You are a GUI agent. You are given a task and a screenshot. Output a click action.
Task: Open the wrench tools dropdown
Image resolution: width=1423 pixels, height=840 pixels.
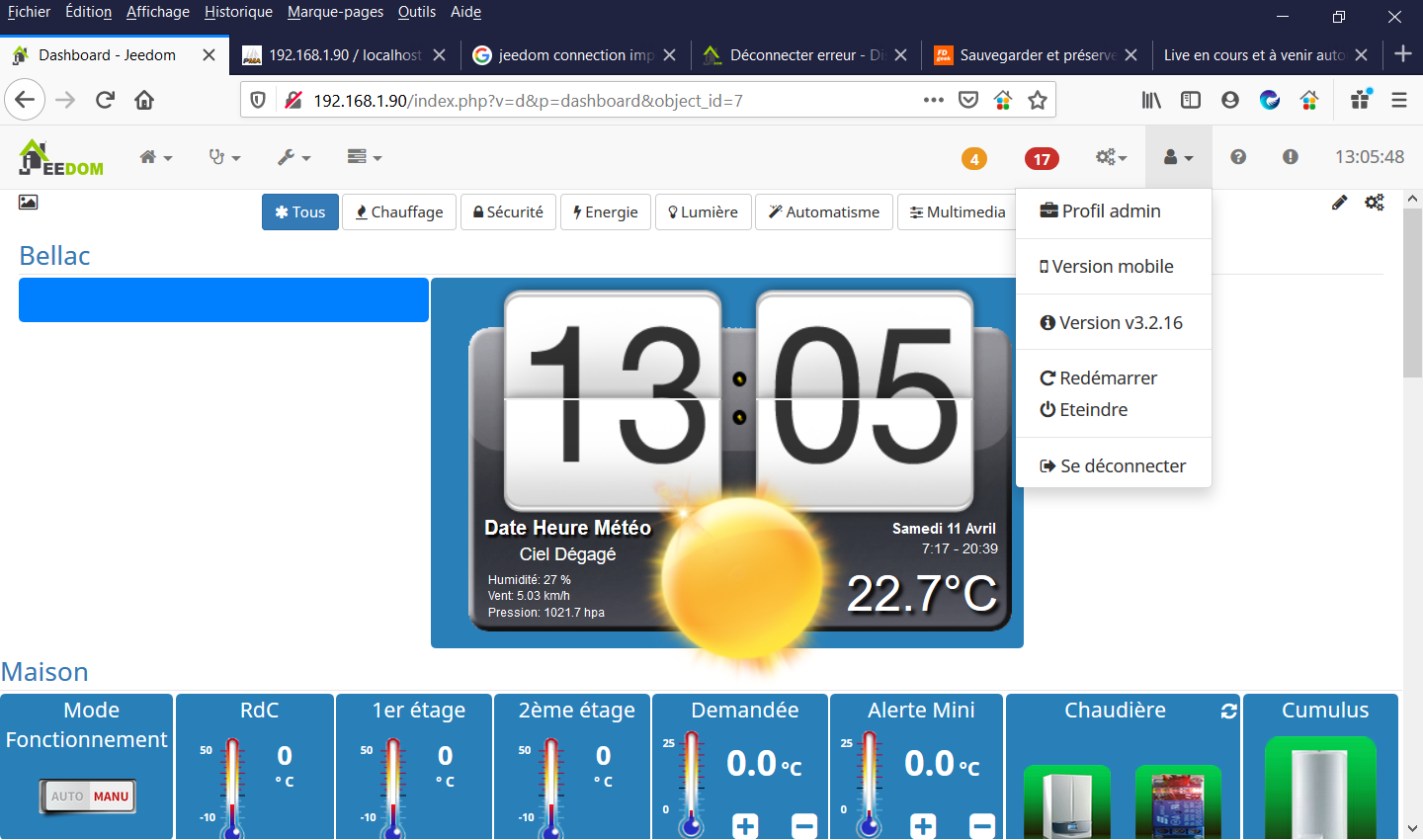pos(293,157)
